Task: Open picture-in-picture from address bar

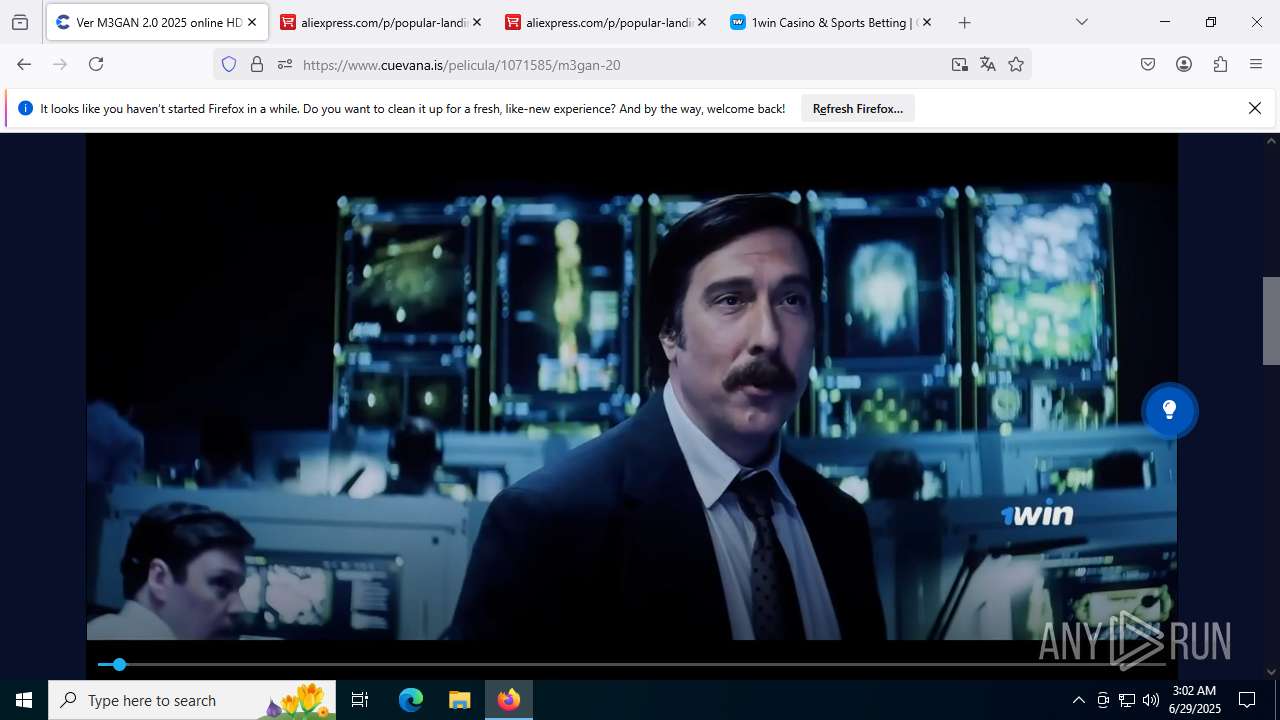Action: point(960,64)
